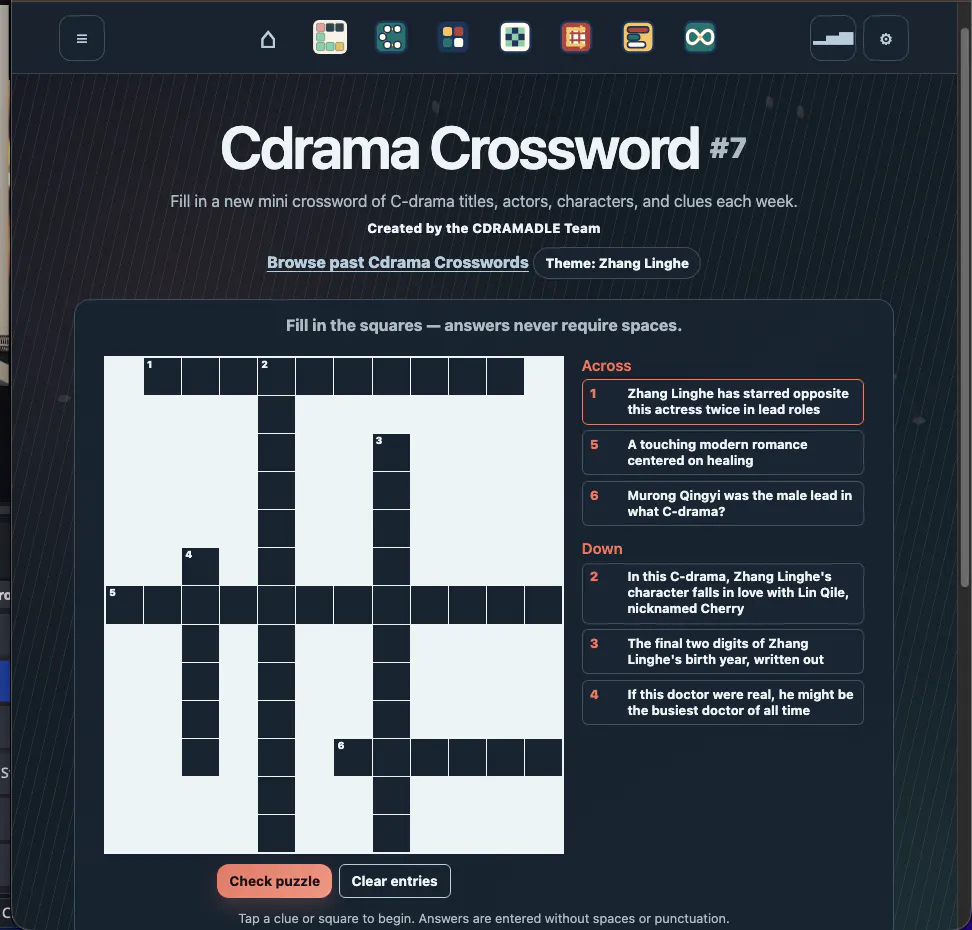The height and width of the screenshot is (930, 972).
Task: Select the crossword square numbered 3
Action: [x=391, y=452]
